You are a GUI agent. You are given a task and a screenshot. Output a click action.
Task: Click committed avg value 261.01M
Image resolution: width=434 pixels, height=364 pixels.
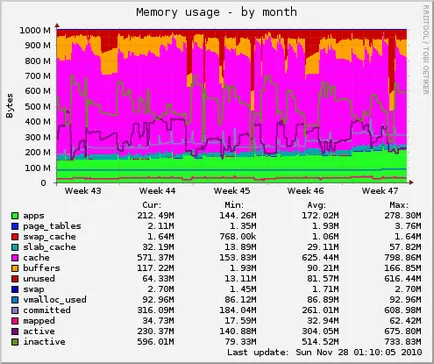pos(320,310)
